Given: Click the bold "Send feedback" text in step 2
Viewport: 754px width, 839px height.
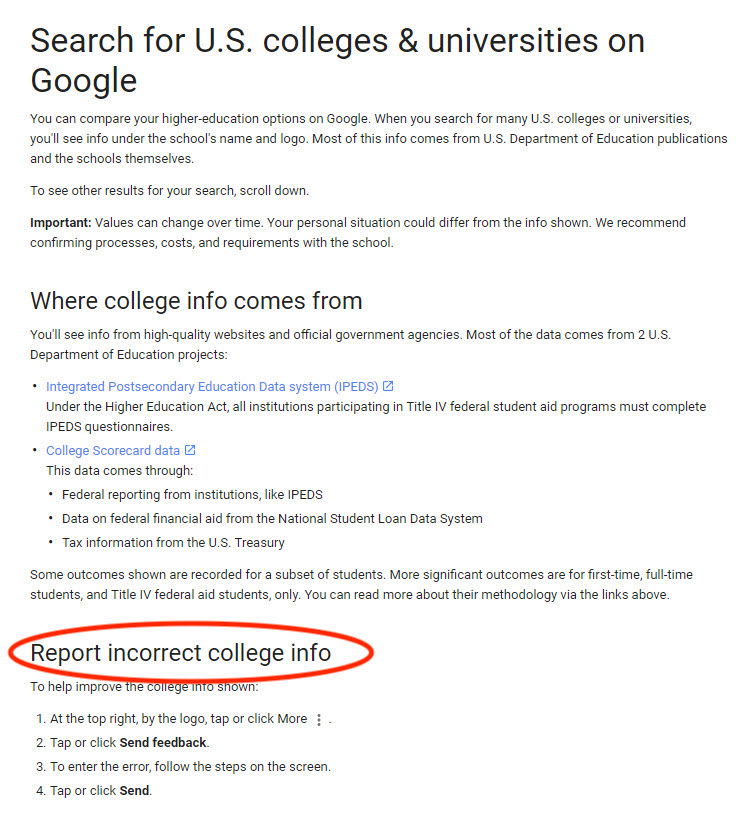Looking at the screenshot, I should point(163,743).
